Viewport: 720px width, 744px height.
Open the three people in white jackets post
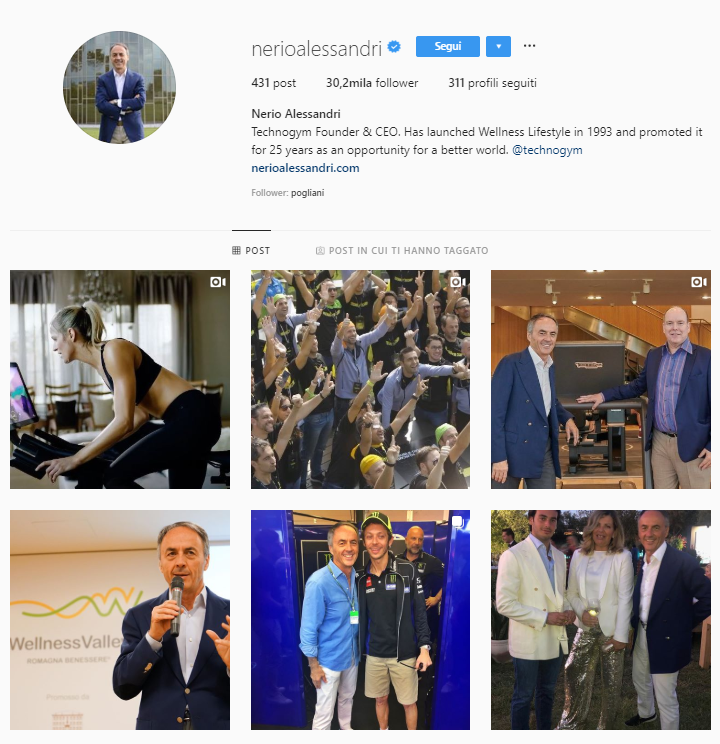601,620
